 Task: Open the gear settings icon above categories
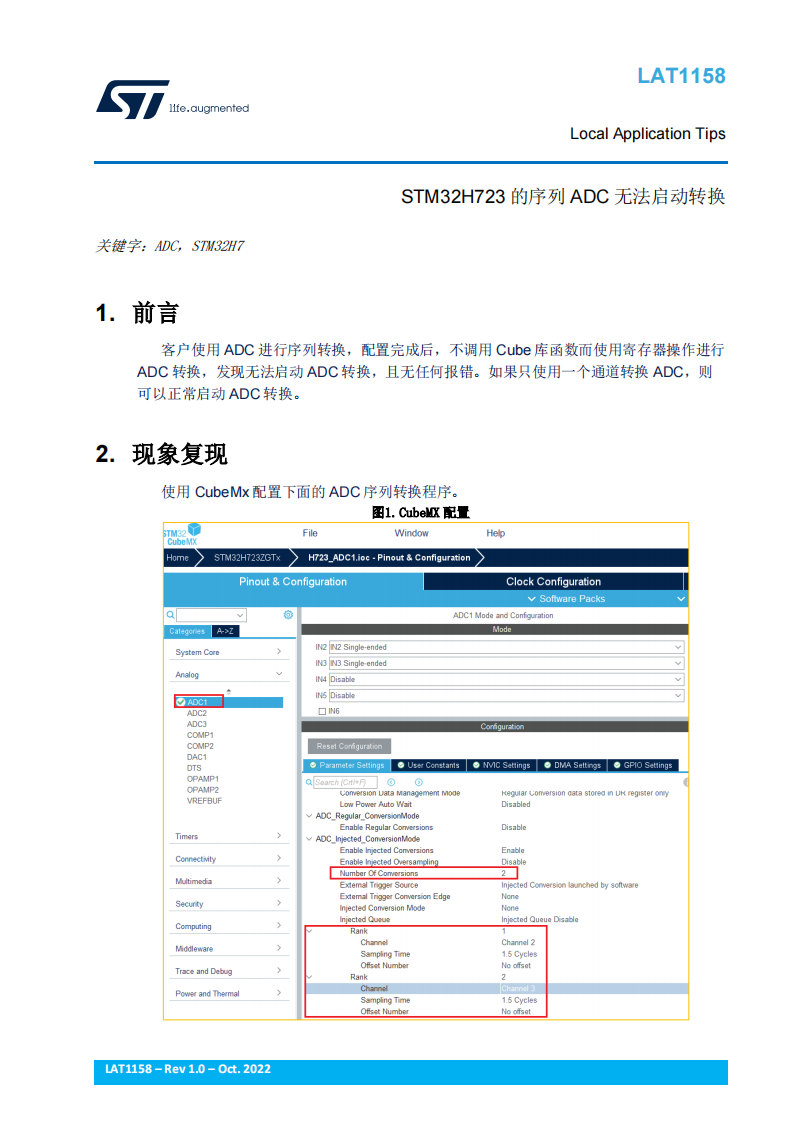288,615
